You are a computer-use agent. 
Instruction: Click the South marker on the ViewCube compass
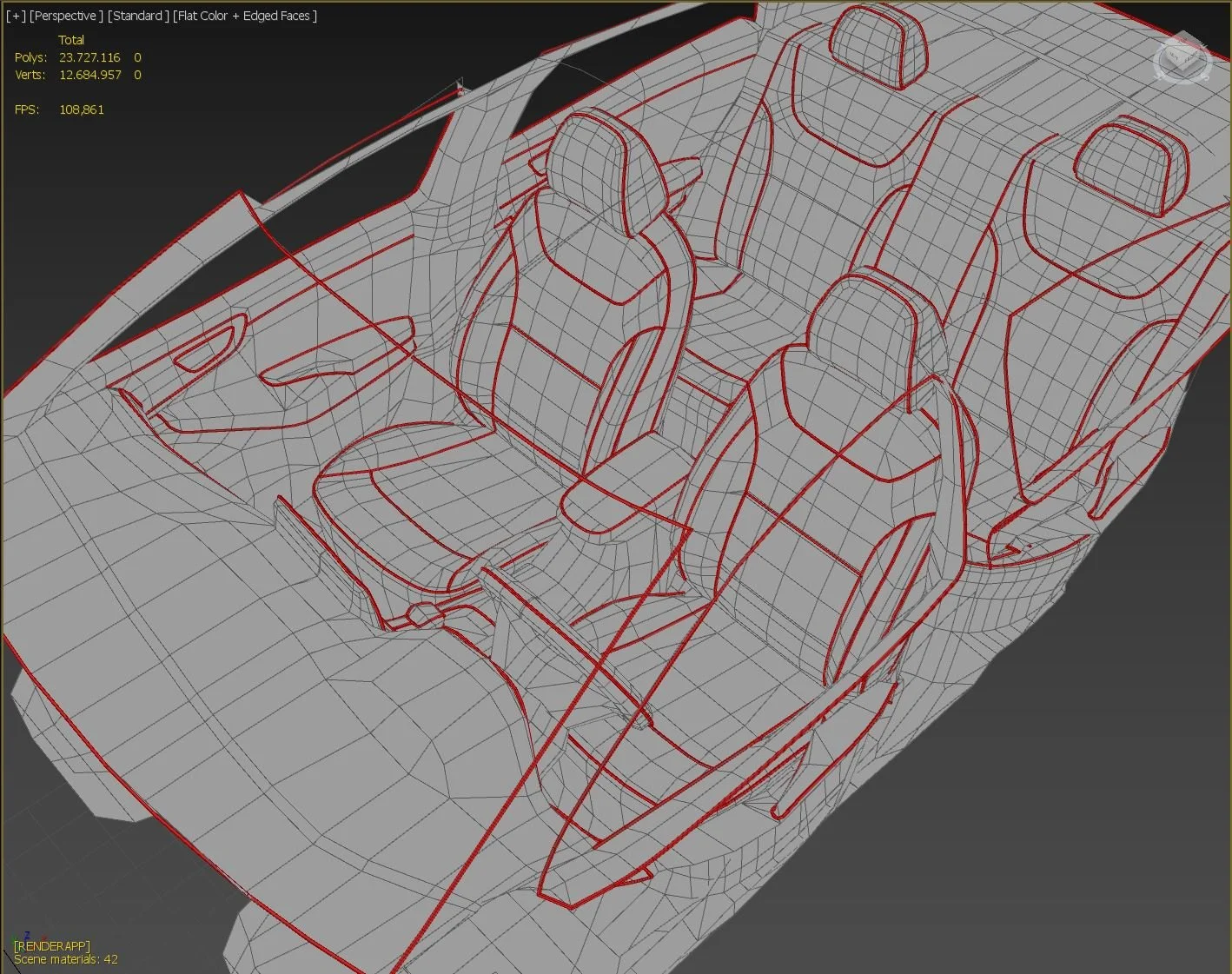(1206, 76)
